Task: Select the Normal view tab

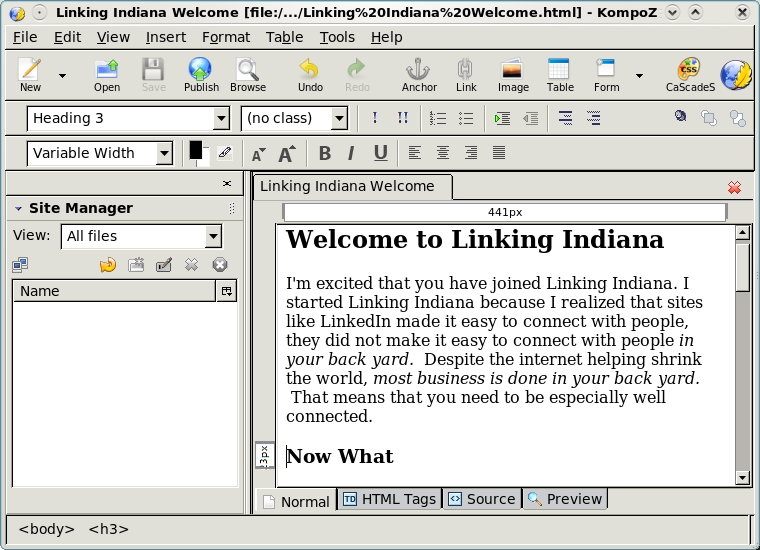Action: coord(296,502)
